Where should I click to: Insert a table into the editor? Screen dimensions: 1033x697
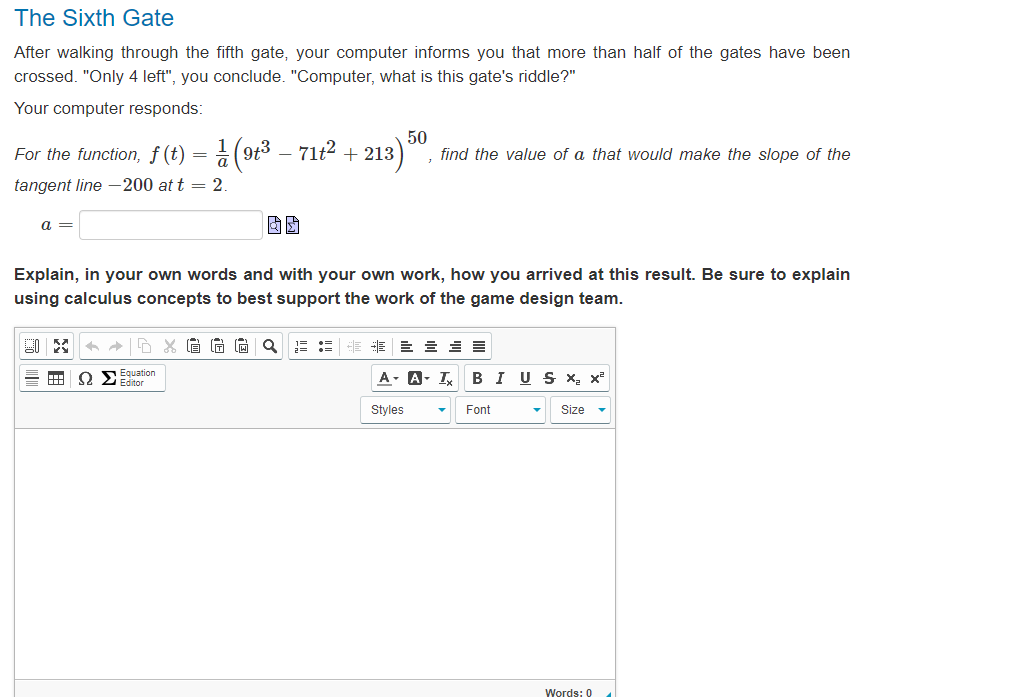tap(56, 378)
